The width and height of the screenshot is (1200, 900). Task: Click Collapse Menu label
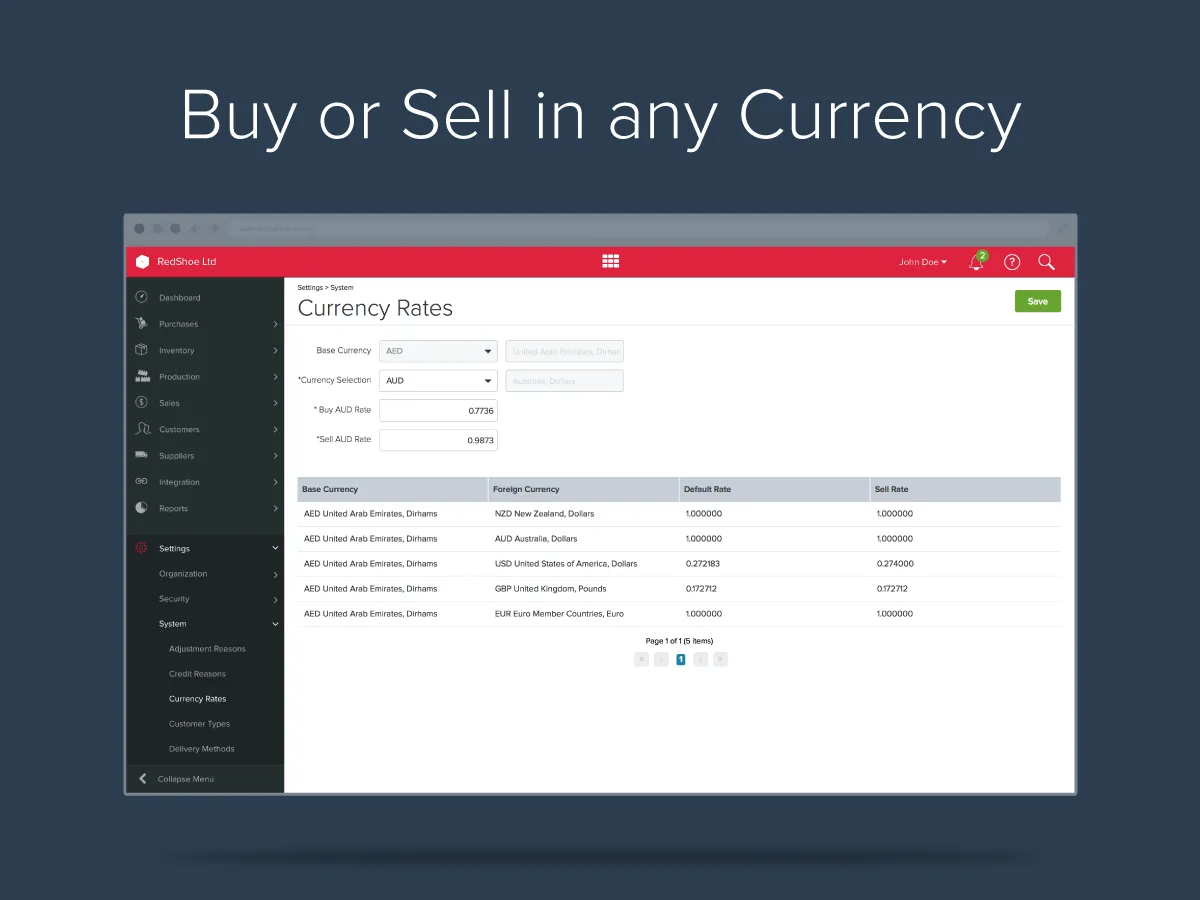186,779
